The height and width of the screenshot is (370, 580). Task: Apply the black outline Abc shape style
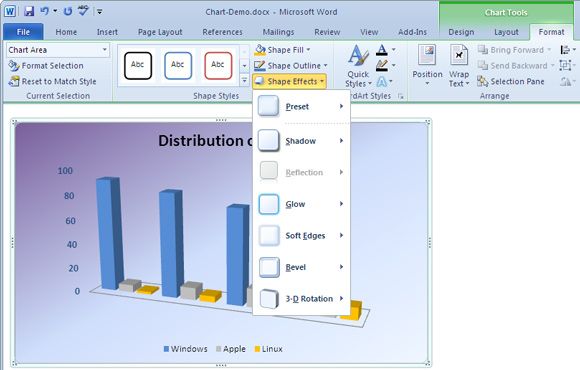138,65
